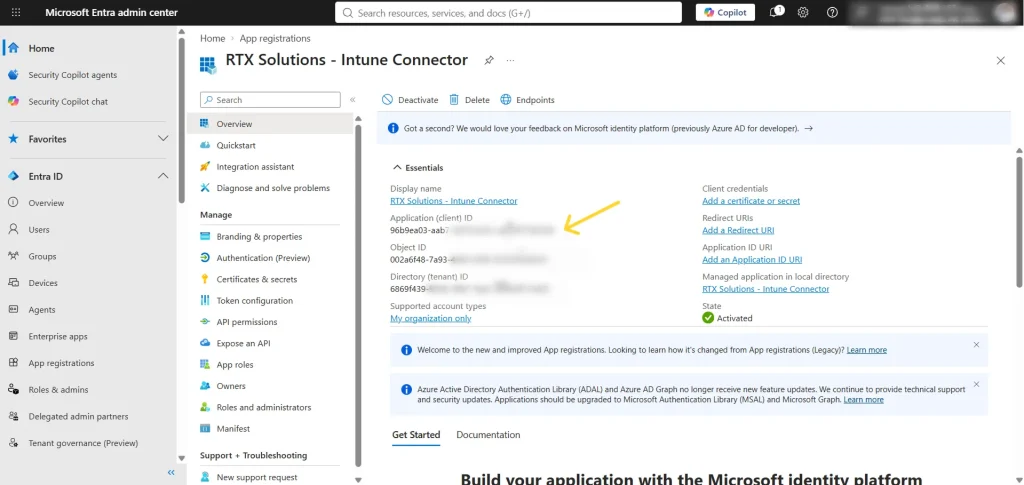The height and width of the screenshot is (485, 1024).
Task: Close the app registration blade
Action: pyautogui.click(x=1000, y=61)
